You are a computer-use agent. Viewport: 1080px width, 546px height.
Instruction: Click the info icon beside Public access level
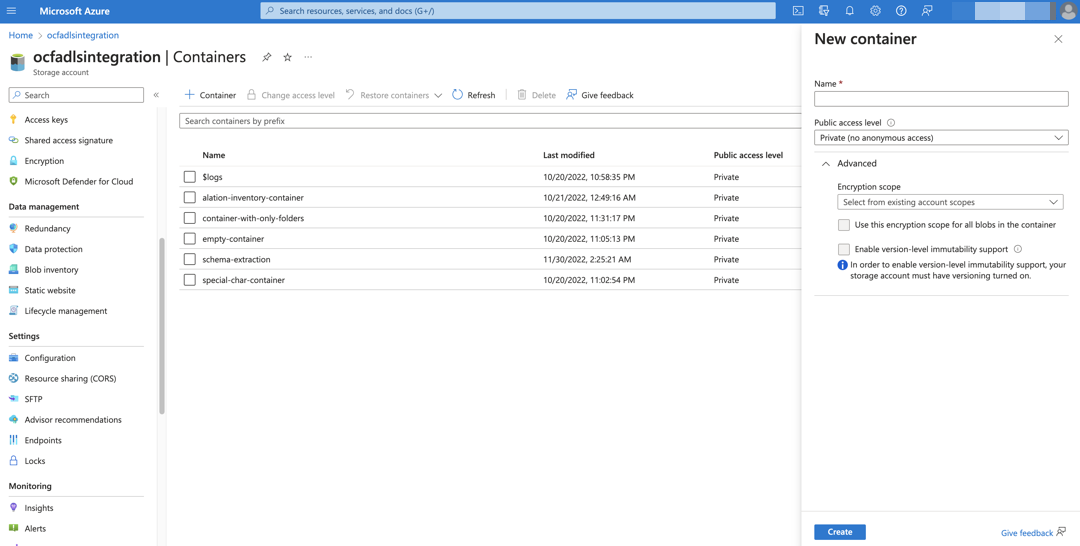[x=891, y=123]
